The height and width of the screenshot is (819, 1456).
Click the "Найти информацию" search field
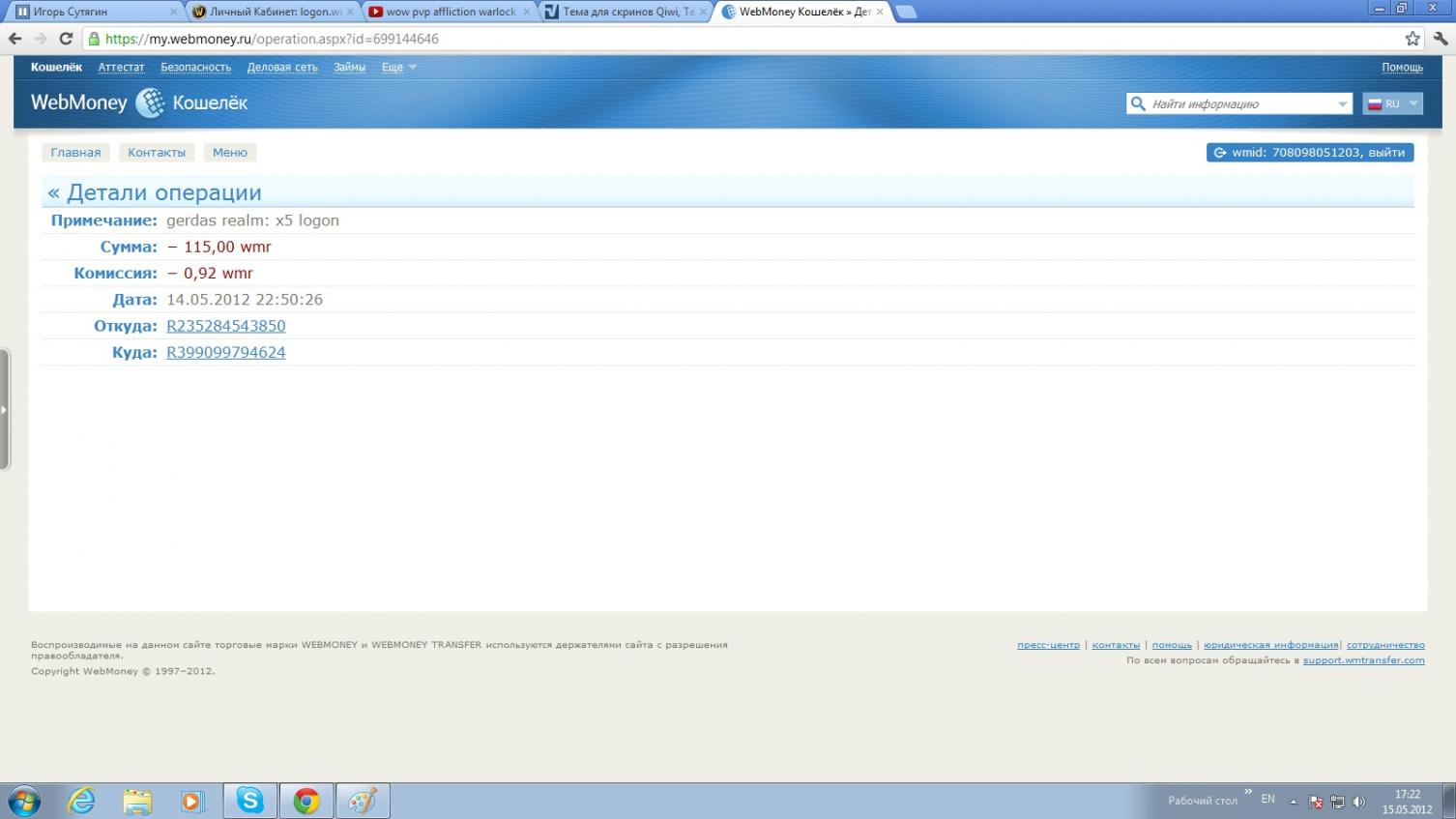pyautogui.click(x=1239, y=103)
